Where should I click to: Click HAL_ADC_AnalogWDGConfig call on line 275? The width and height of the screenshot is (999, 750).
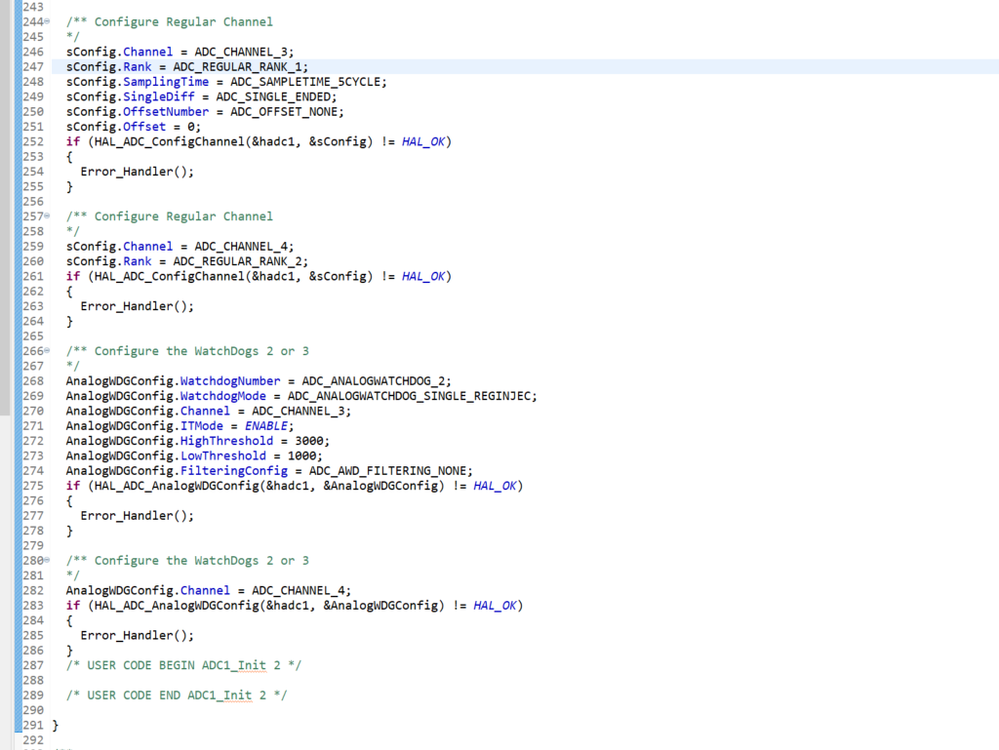pos(176,486)
